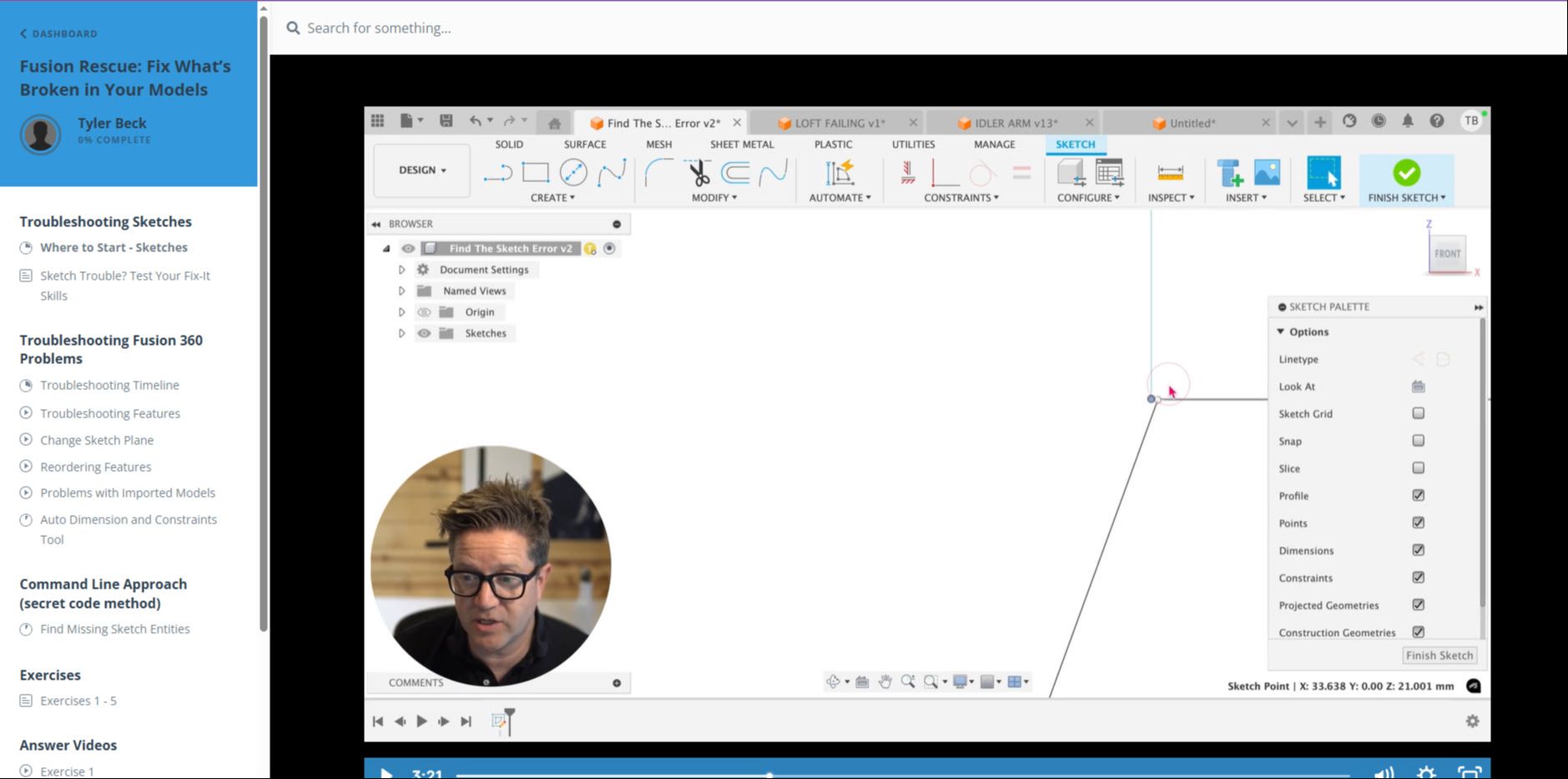1568x779 pixels.
Task: Click the Look At icon in Sketch Palette
Action: (x=1418, y=387)
